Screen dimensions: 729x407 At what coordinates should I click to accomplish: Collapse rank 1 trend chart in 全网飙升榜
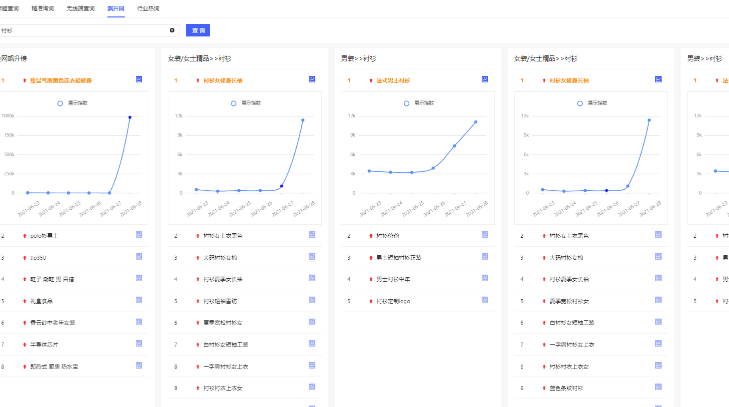pos(140,79)
